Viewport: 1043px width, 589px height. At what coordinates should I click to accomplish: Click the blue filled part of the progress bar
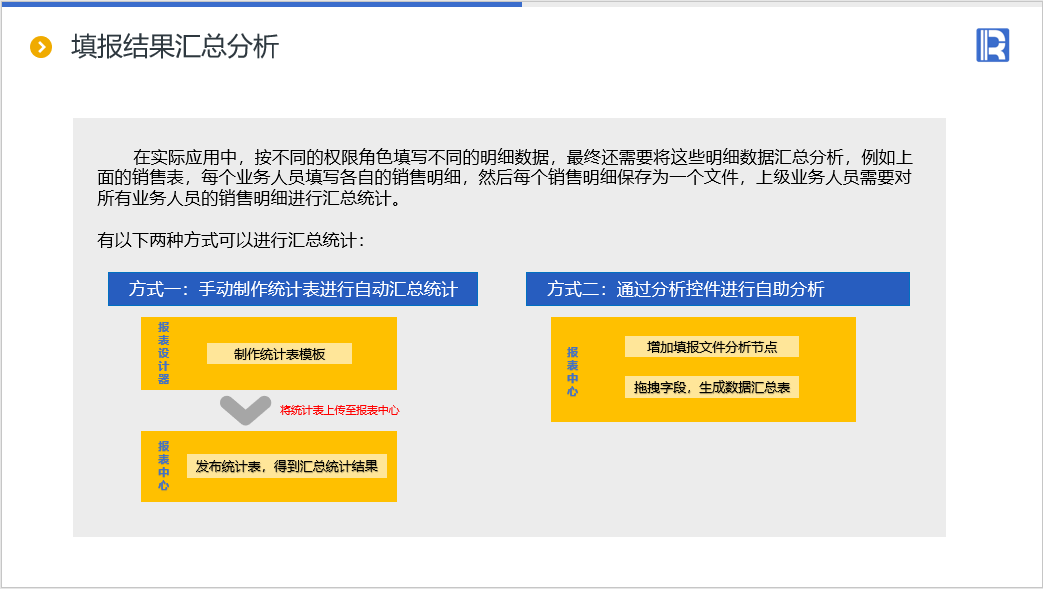tap(260, 3)
